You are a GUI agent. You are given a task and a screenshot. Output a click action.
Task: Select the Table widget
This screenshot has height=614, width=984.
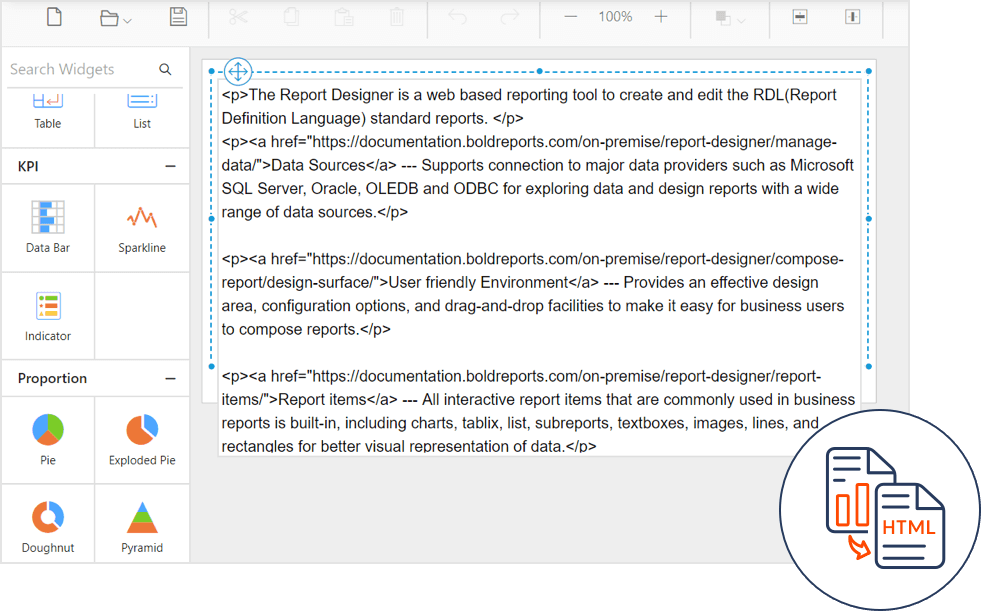[x=47, y=105]
